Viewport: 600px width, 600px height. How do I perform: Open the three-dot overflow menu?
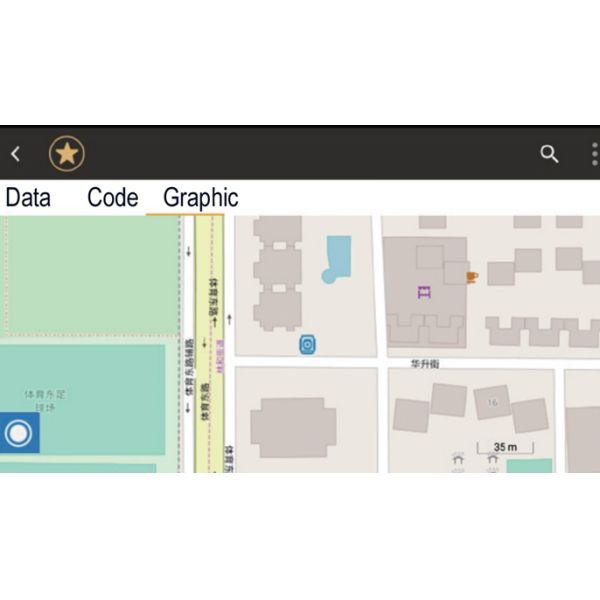click(x=594, y=154)
